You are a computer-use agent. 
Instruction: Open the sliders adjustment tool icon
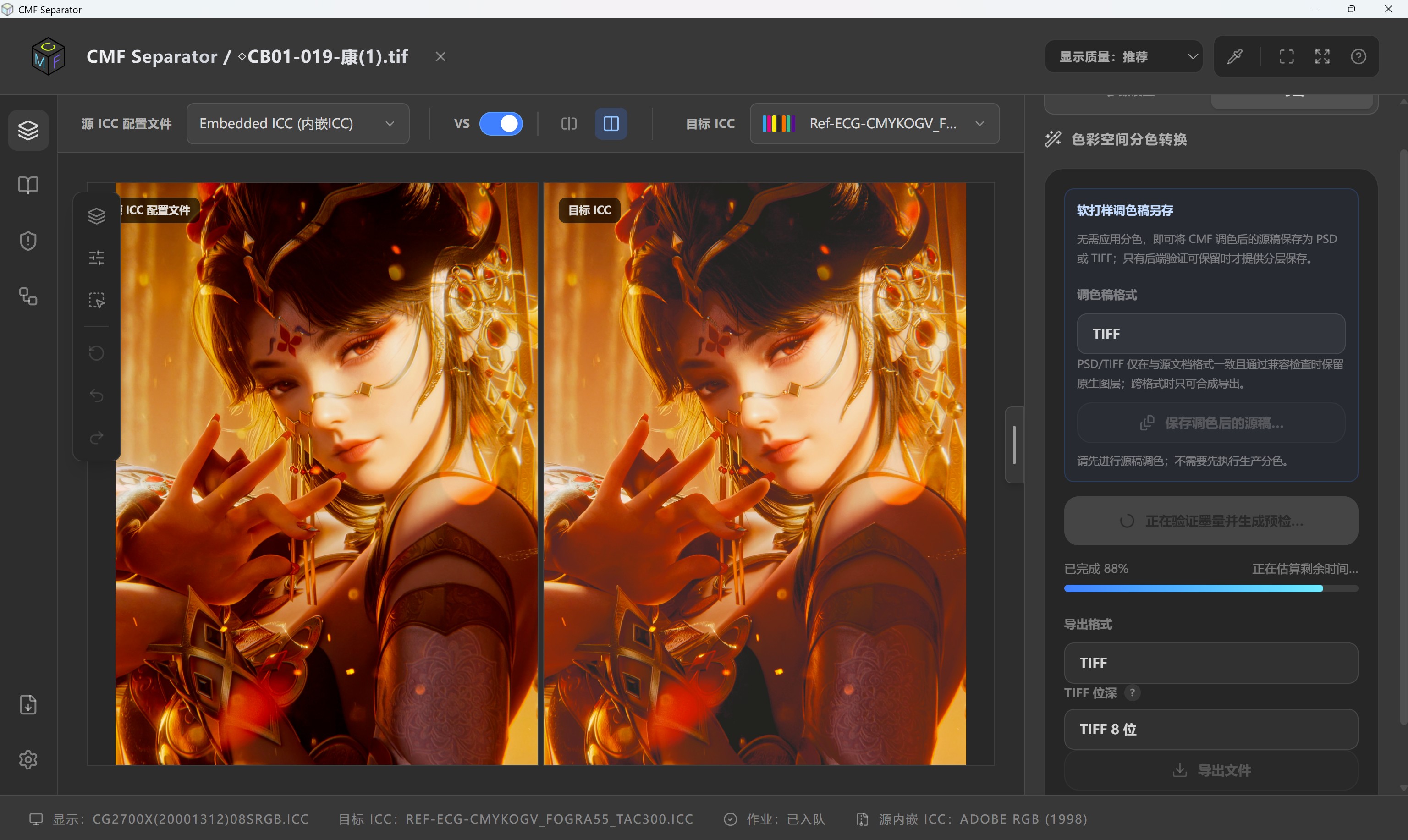[97, 258]
